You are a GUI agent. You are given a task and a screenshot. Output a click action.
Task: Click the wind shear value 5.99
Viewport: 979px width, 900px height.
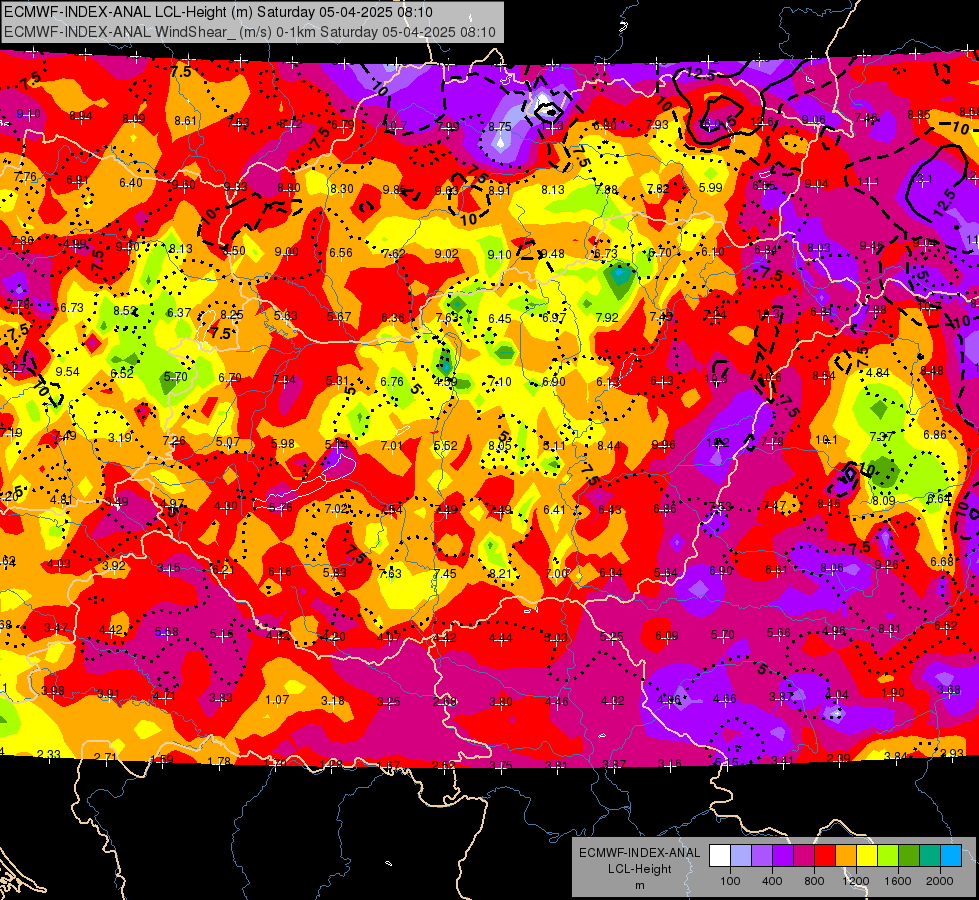click(711, 187)
